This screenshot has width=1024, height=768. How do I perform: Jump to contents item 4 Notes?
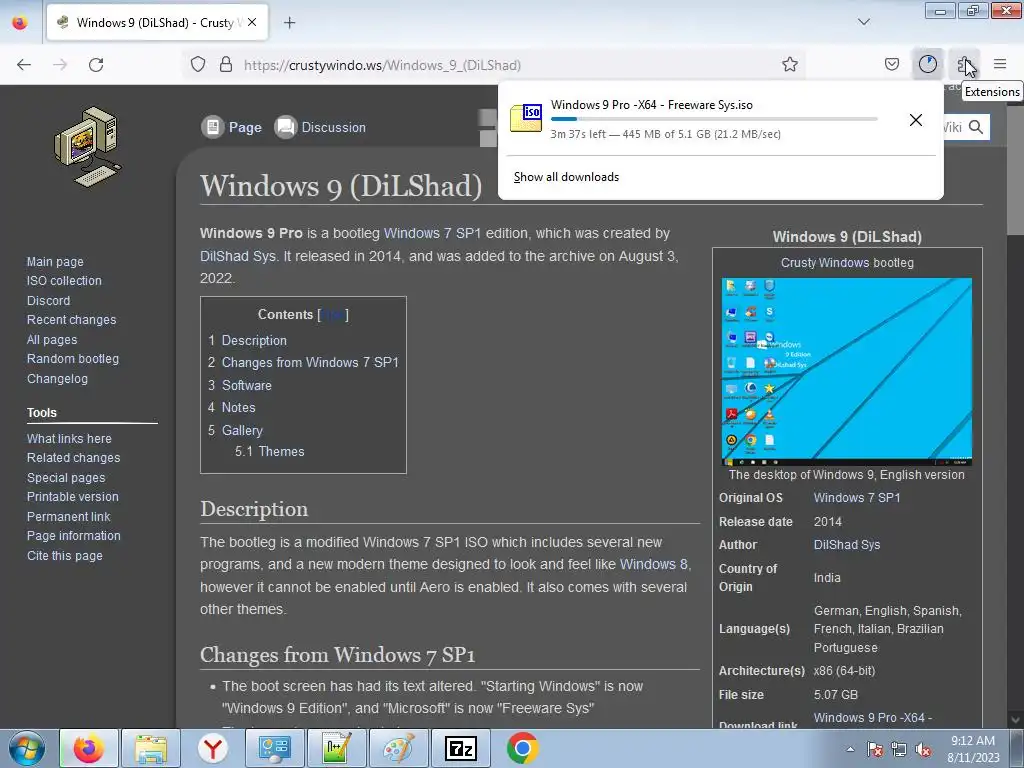pyautogui.click(x=231, y=408)
